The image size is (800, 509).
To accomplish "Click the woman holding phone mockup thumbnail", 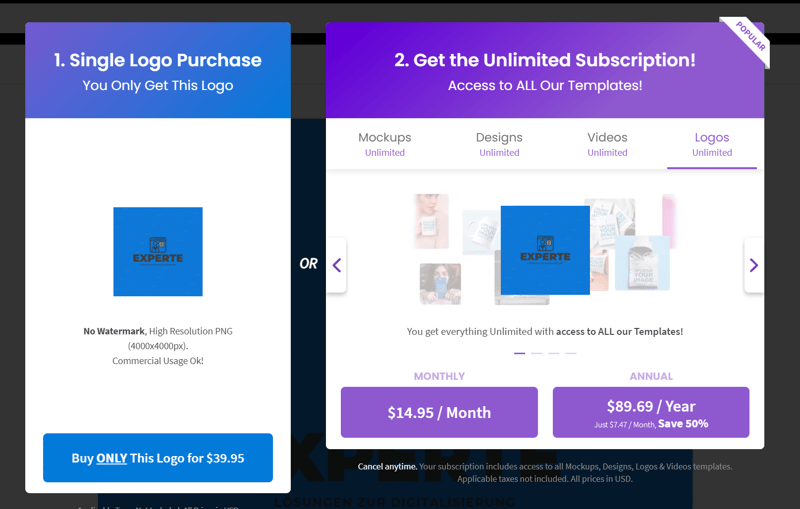I will tap(440, 284).
